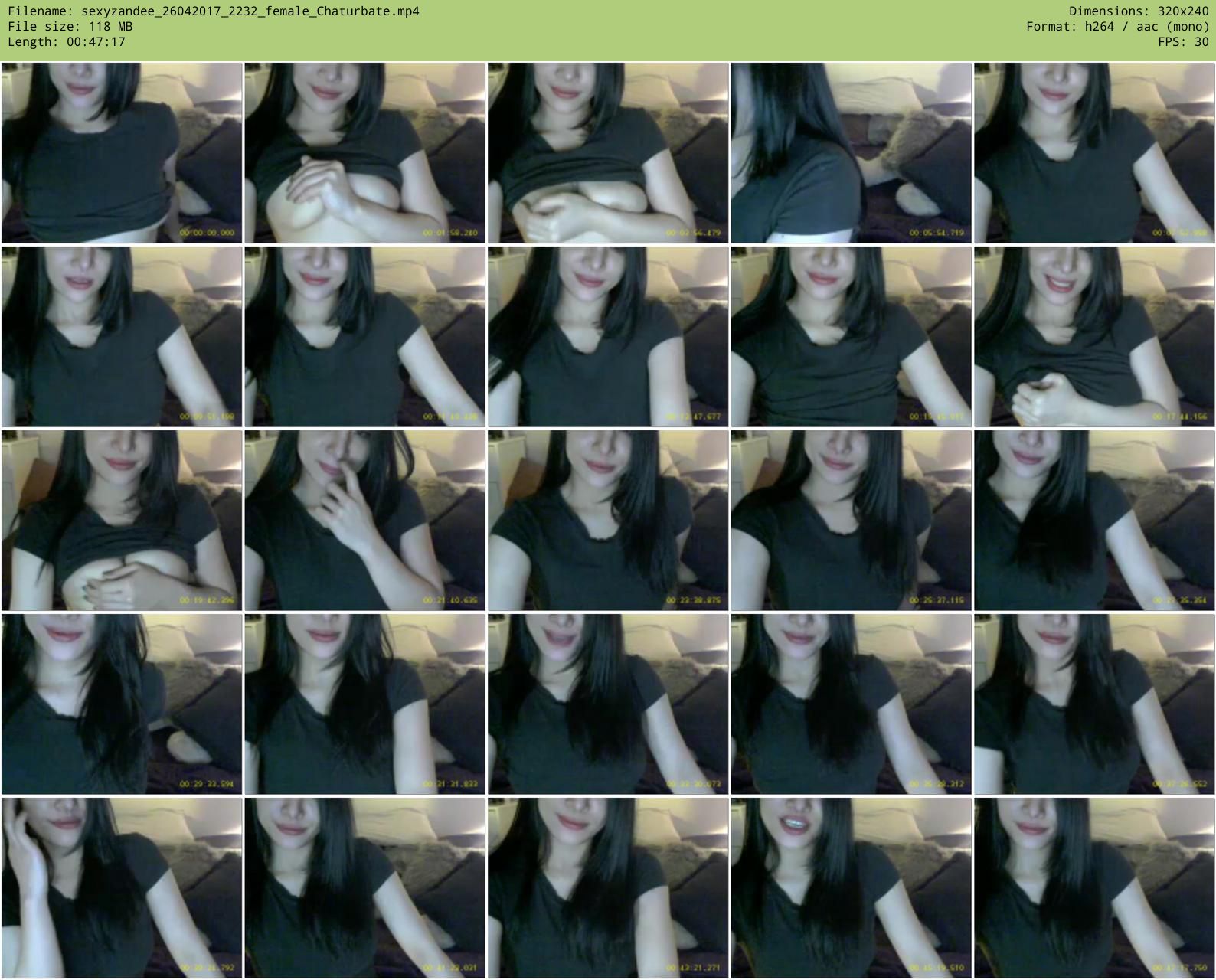Click the 'Format: h264 / aac (mono)' text

point(1118,27)
